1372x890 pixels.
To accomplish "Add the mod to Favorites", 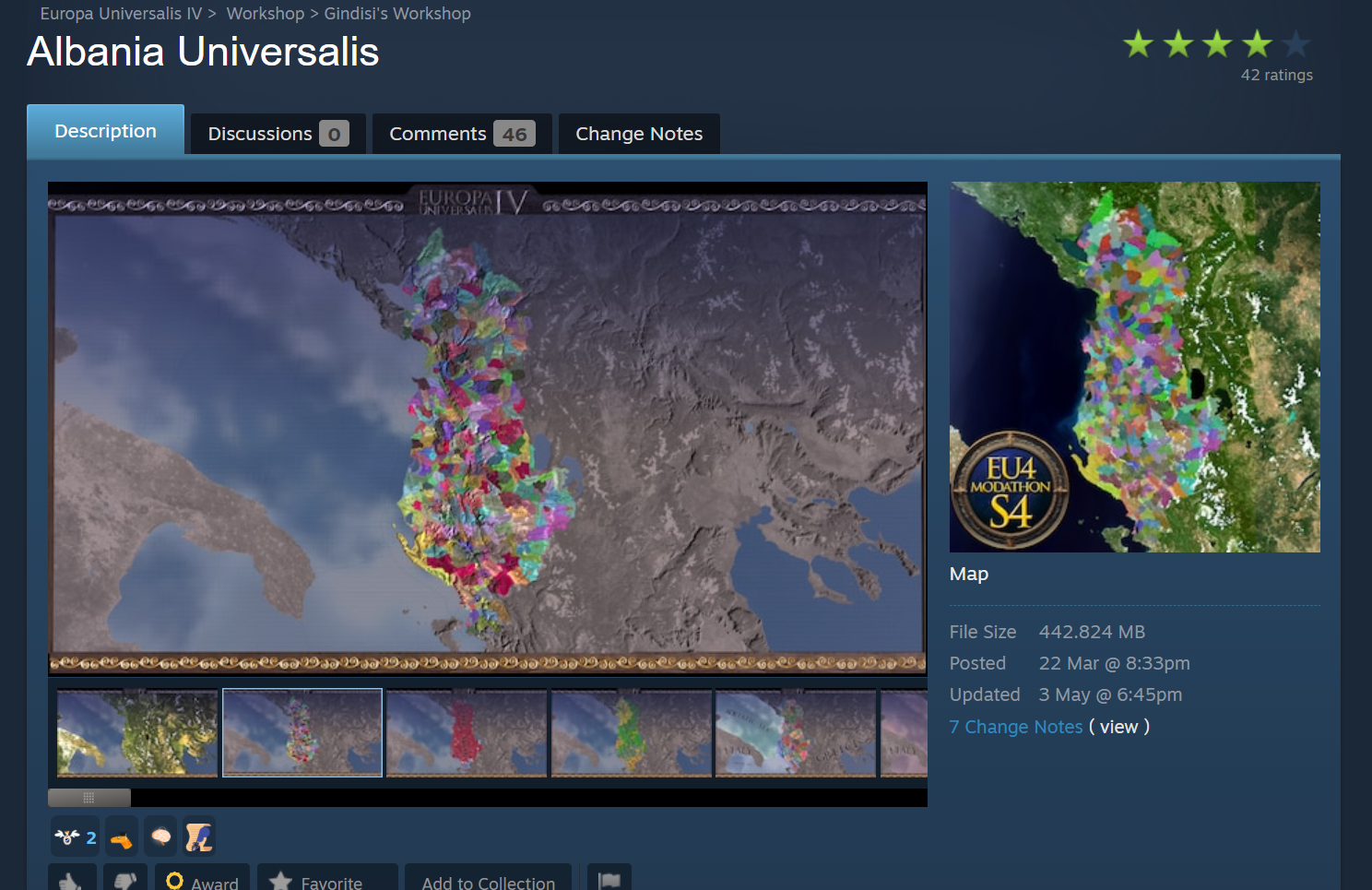I will click(x=327, y=880).
